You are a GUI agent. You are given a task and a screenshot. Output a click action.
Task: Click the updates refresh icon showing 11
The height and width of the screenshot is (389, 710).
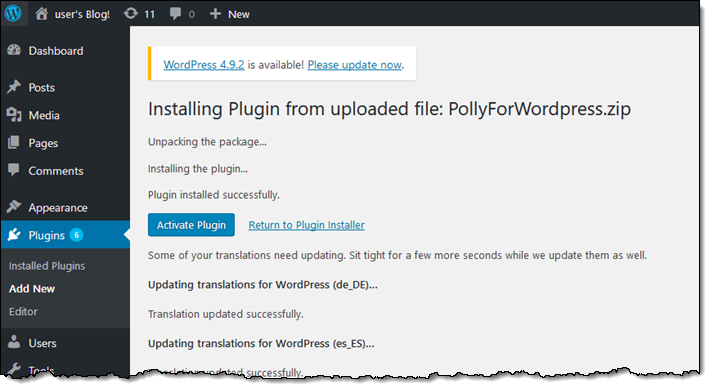[x=131, y=14]
